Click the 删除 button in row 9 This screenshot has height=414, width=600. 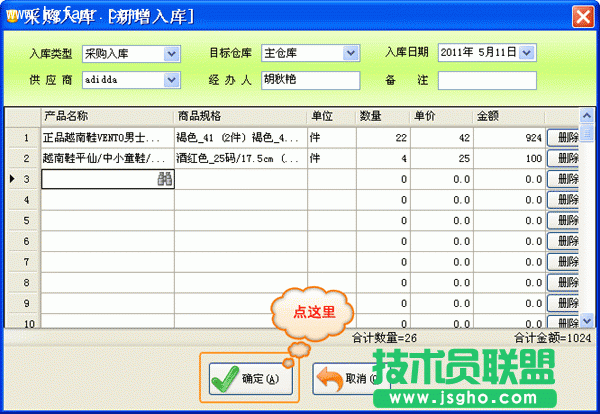point(563,303)
